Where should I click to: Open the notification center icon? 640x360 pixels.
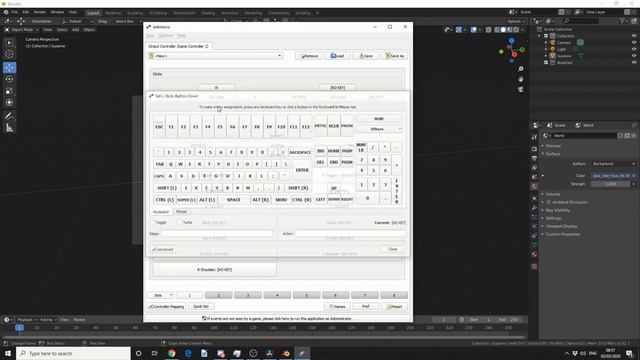pyautogui.click(x=629, y=353)
